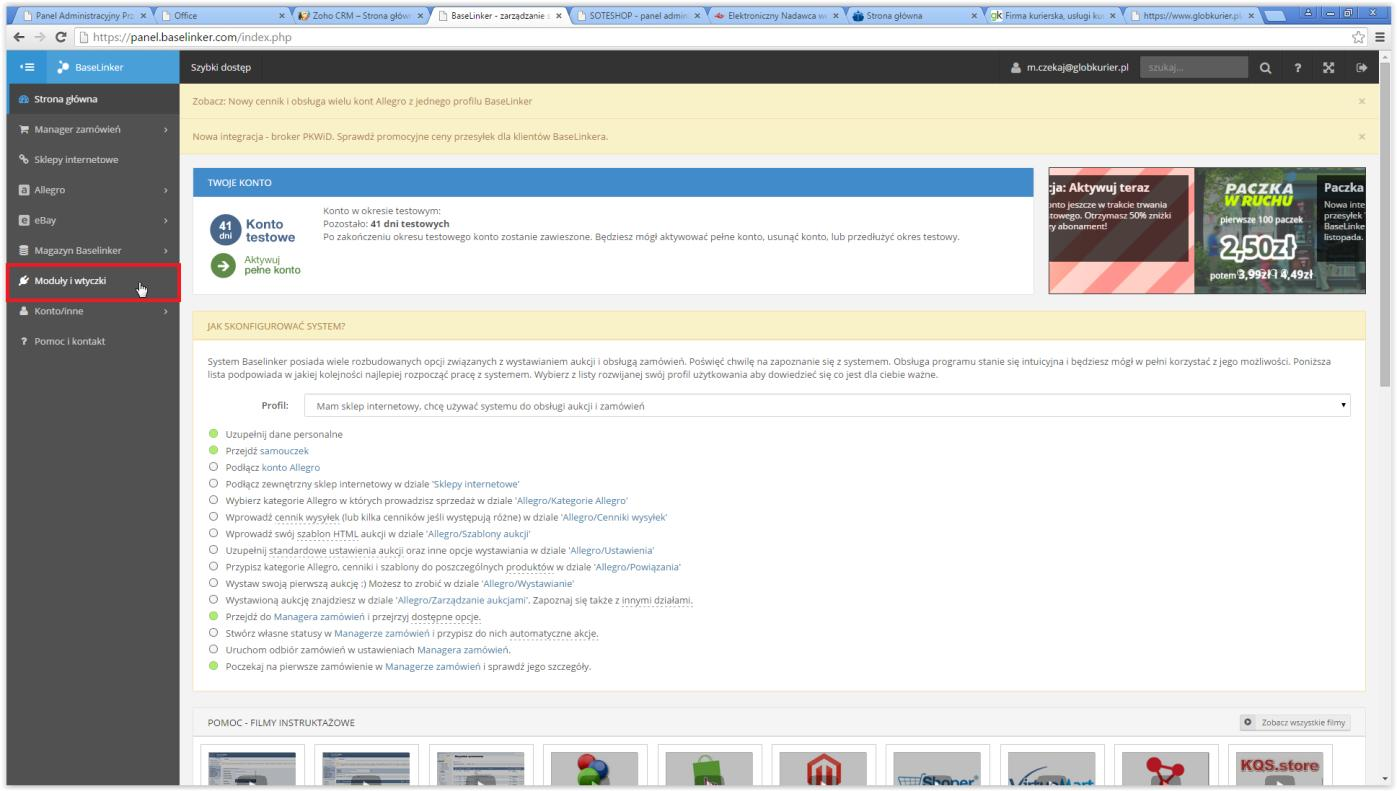
Task: Open the konto Allegro link
Action: (291, 467)
